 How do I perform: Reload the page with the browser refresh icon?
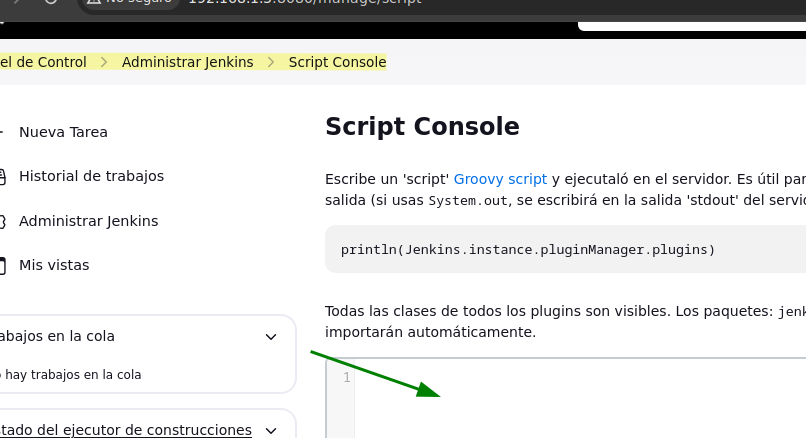point(51,3)
